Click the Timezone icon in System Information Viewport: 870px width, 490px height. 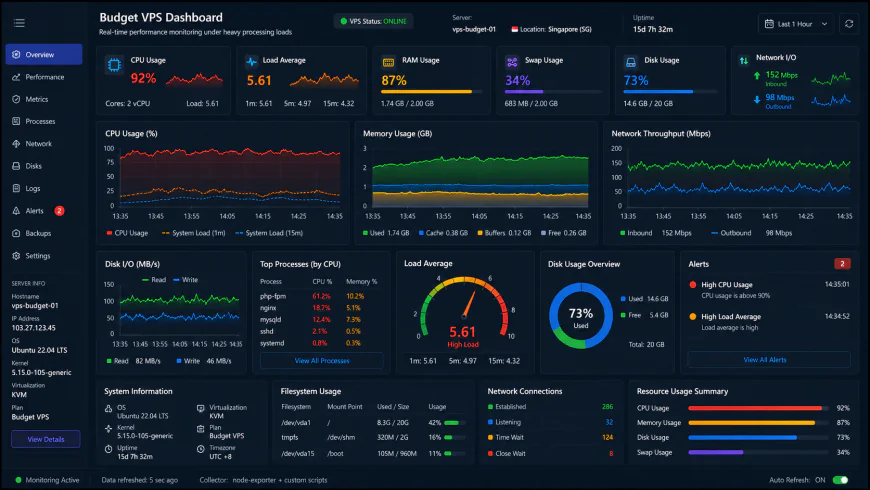pos(201,449)
